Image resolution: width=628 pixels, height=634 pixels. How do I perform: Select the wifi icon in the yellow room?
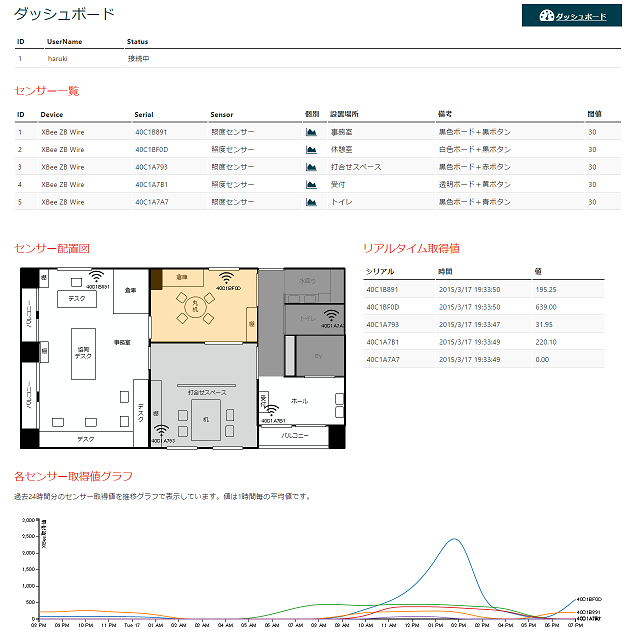(227, 277)
